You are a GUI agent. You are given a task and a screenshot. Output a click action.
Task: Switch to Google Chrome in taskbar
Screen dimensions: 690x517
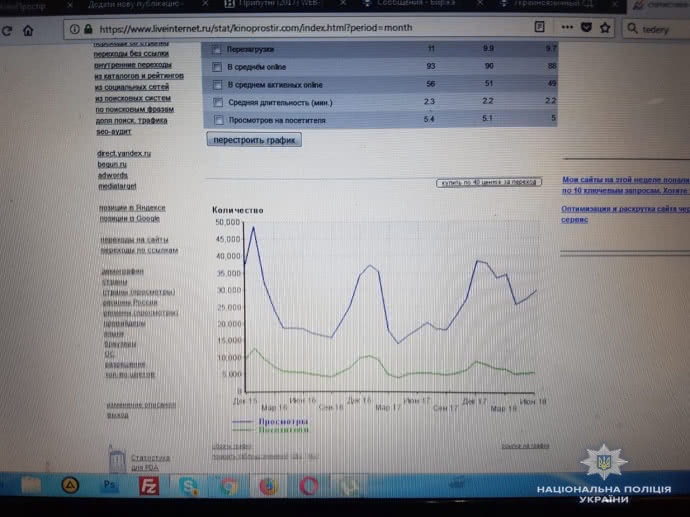click(229, 487)
